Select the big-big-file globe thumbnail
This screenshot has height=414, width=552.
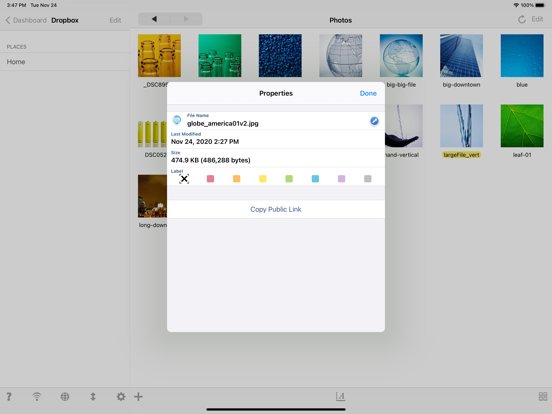click(x=401, y=56)
